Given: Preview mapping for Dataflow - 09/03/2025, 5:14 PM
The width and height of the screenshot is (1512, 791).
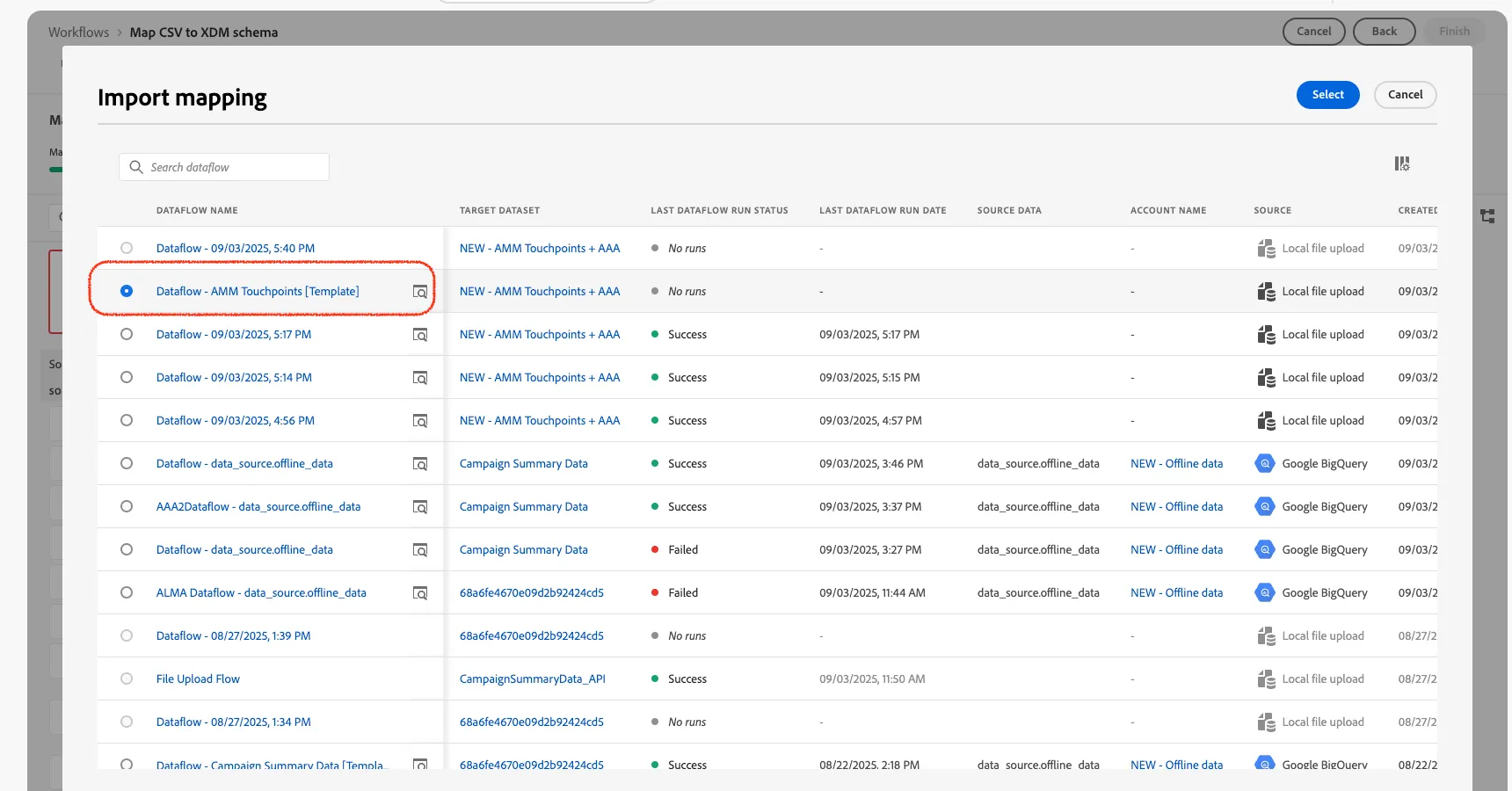Looking at the screenshot, I should tap(420, 378).
